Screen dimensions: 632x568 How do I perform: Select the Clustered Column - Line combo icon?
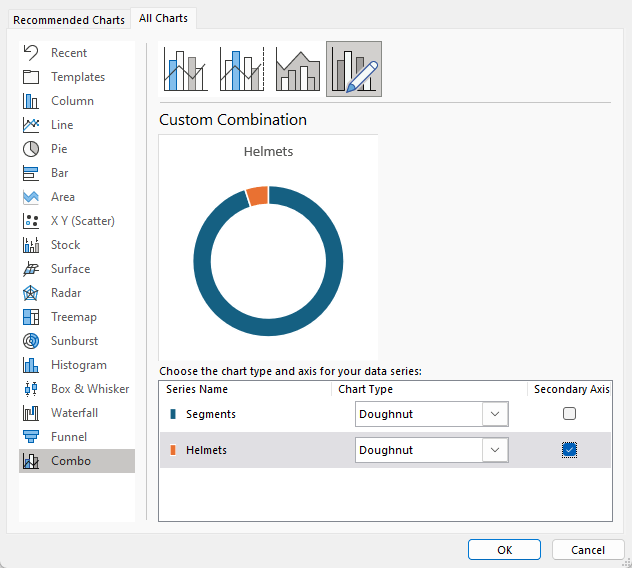click(x=186, y=69)
